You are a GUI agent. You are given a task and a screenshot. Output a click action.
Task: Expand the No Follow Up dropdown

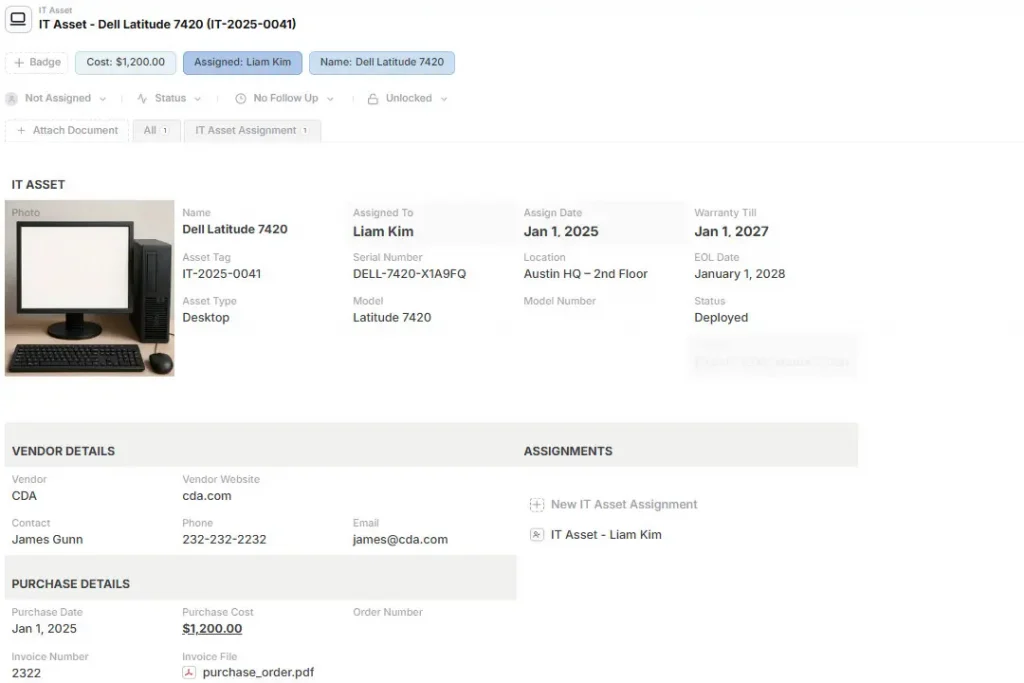pyautogui.click(x=330, y=98)
